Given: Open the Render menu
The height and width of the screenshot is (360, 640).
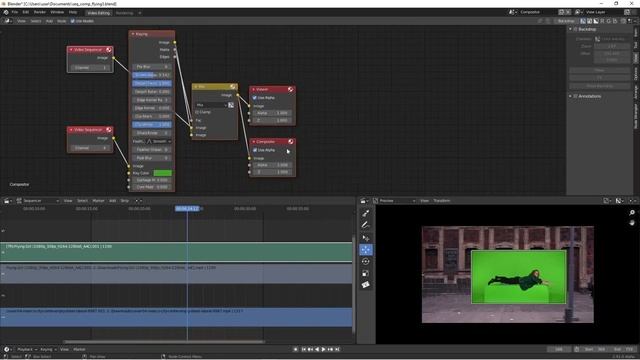Looking at the screenshot, I should (40, 12).
